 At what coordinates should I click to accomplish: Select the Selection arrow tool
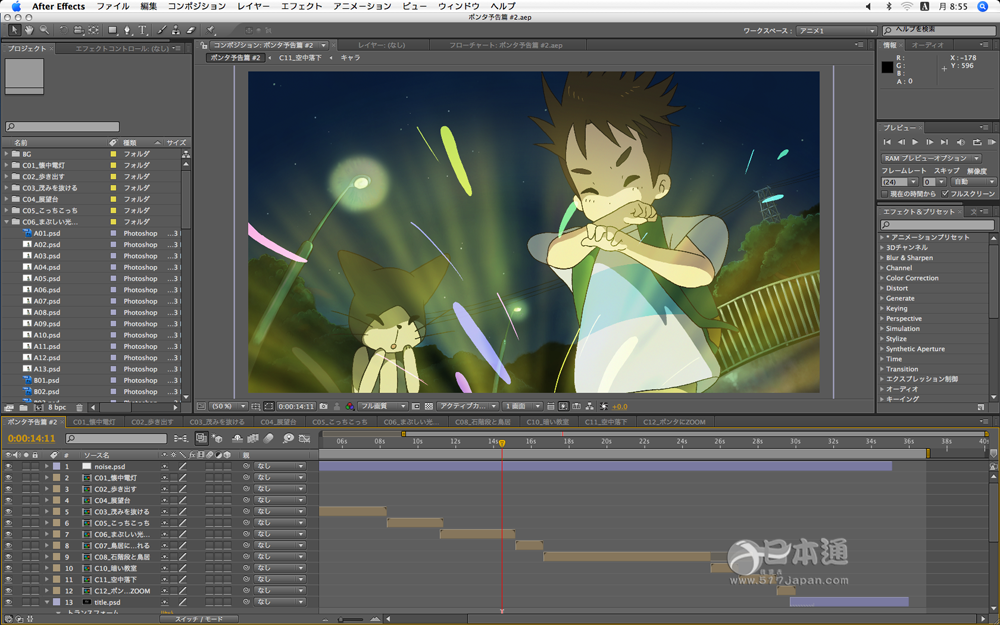(14, 30)
